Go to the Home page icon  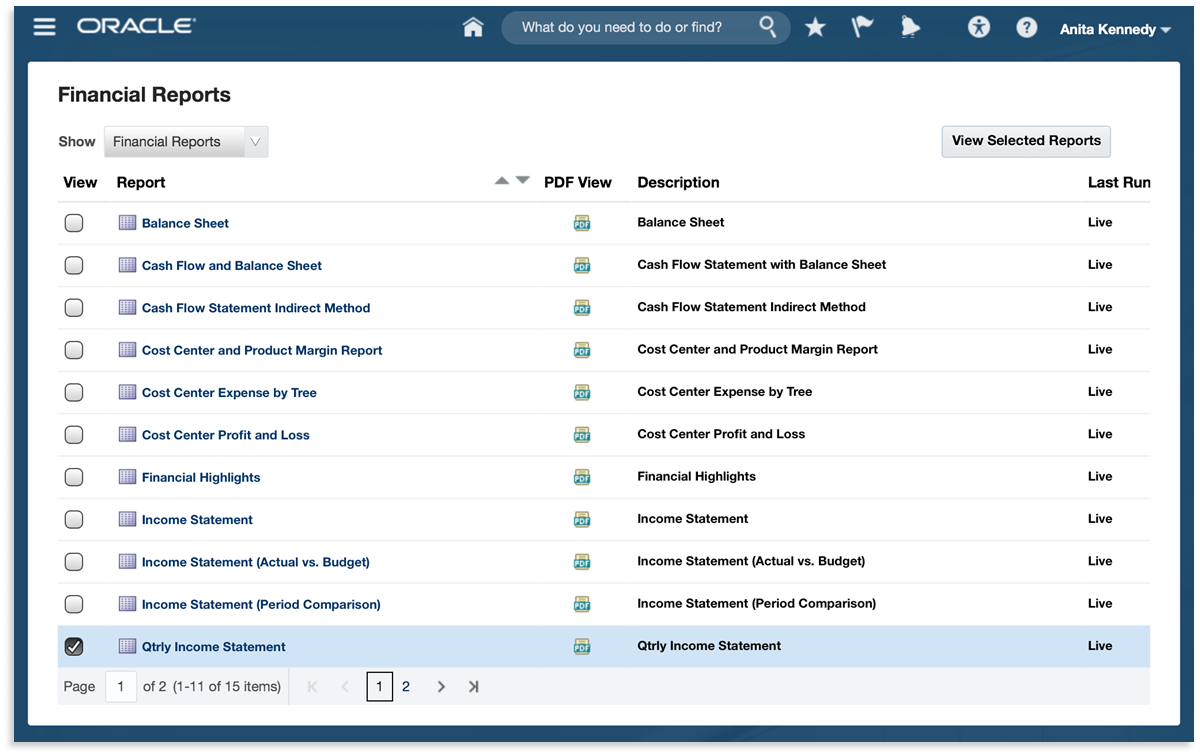pyautogui.click(x=473, y=28)
